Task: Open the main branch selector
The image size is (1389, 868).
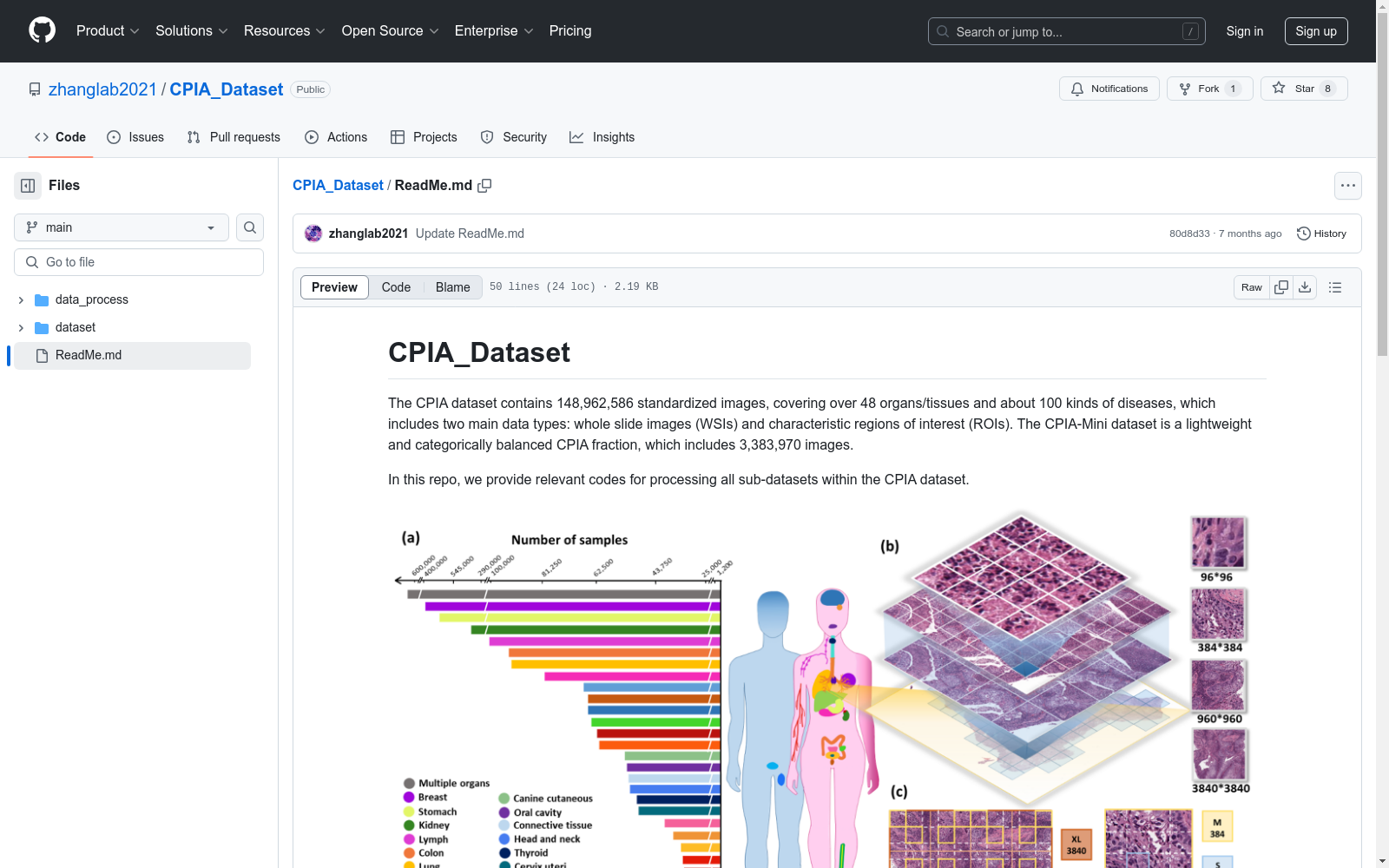Action: [x=120, y=227]
